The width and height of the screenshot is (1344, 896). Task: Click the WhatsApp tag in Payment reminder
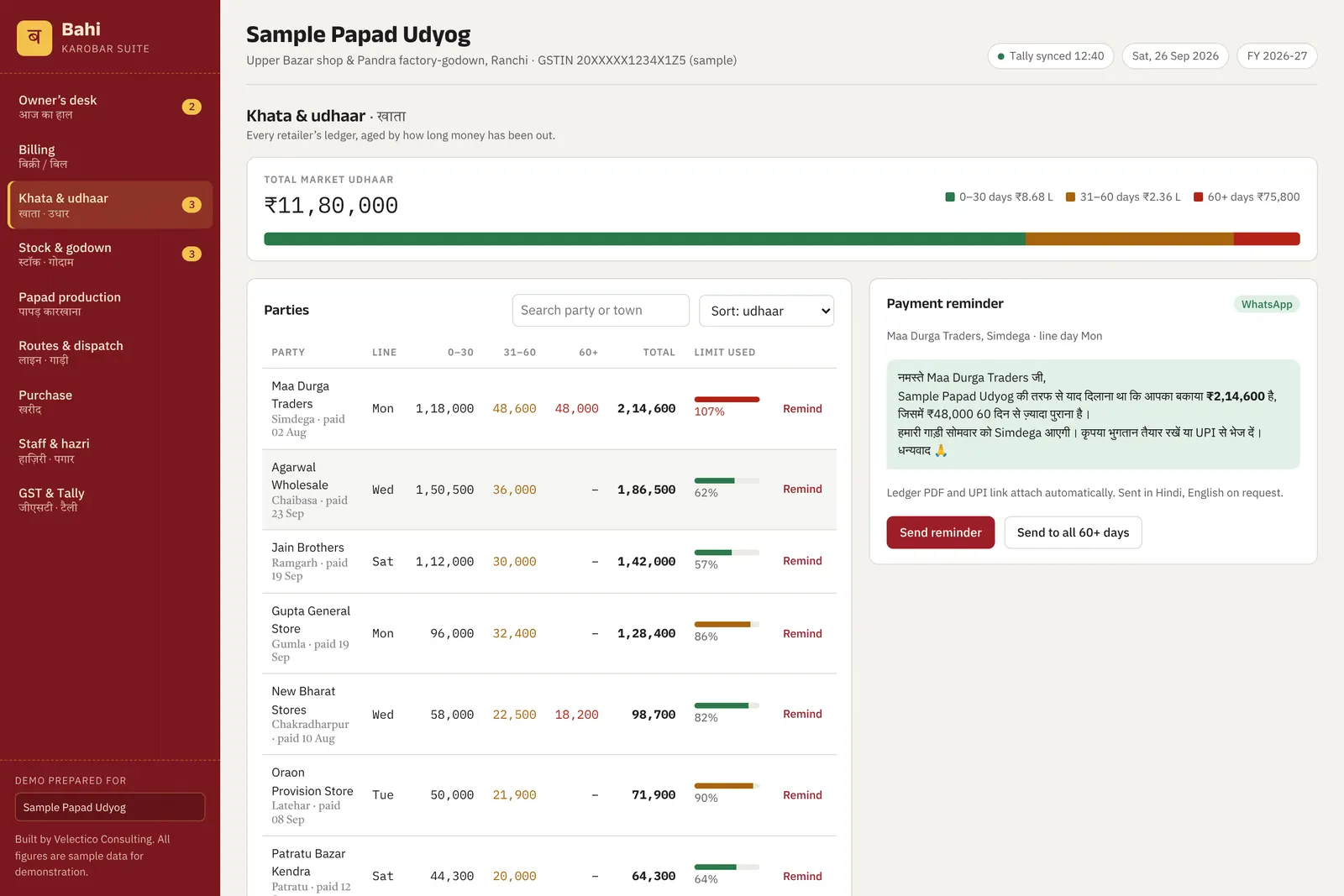coord(1267,304)
